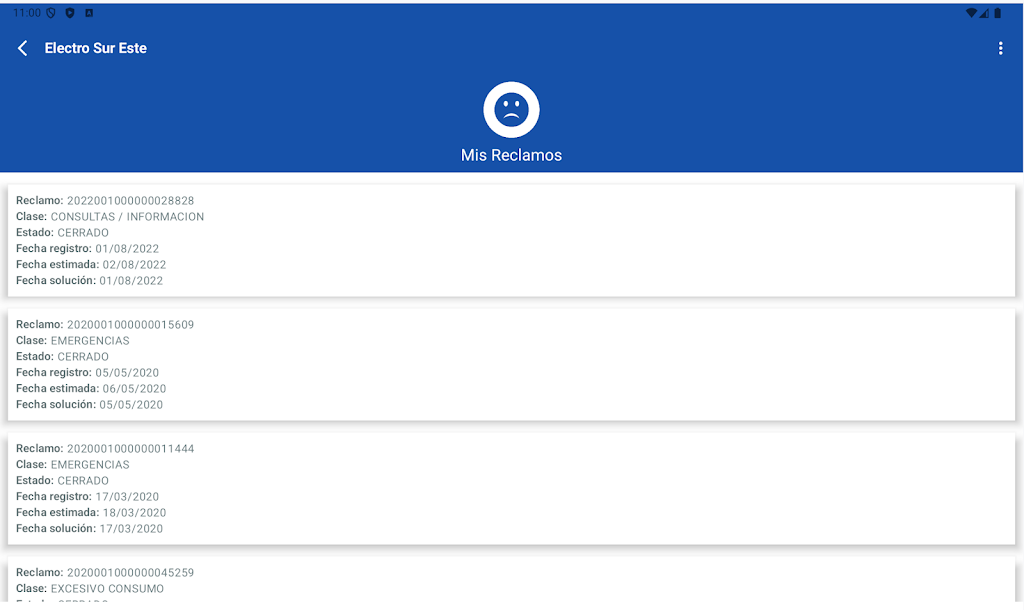Click the battery icon in status bar

997,13
